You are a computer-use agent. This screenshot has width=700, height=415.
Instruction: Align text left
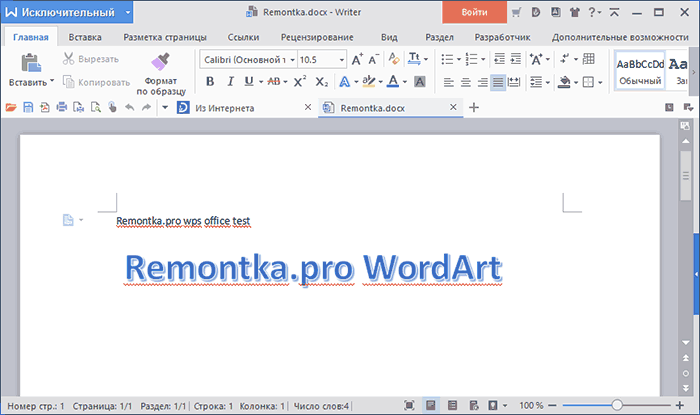point(449,82)
